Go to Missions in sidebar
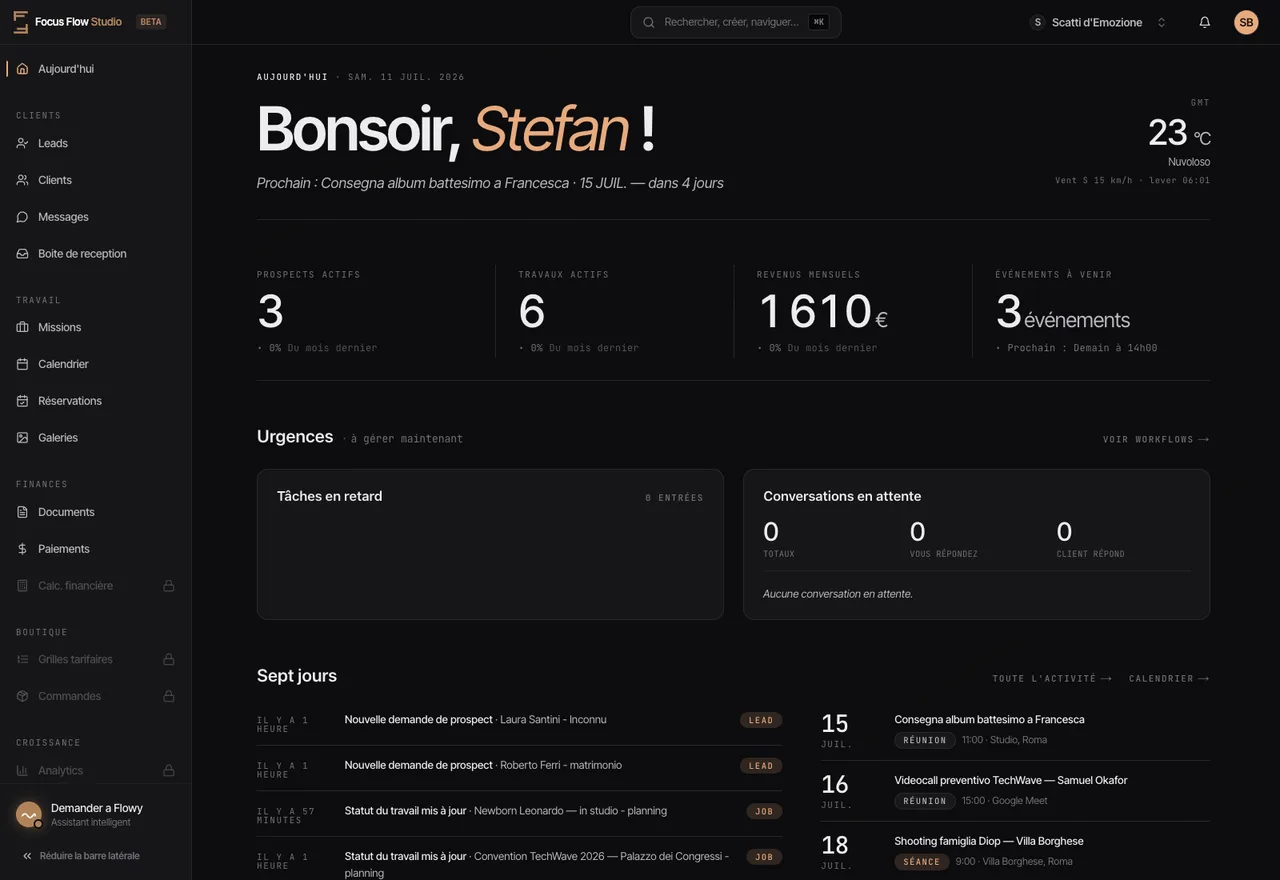This screenshot has height=880, width=1280. pyautogui.click(x=96, y=327)
